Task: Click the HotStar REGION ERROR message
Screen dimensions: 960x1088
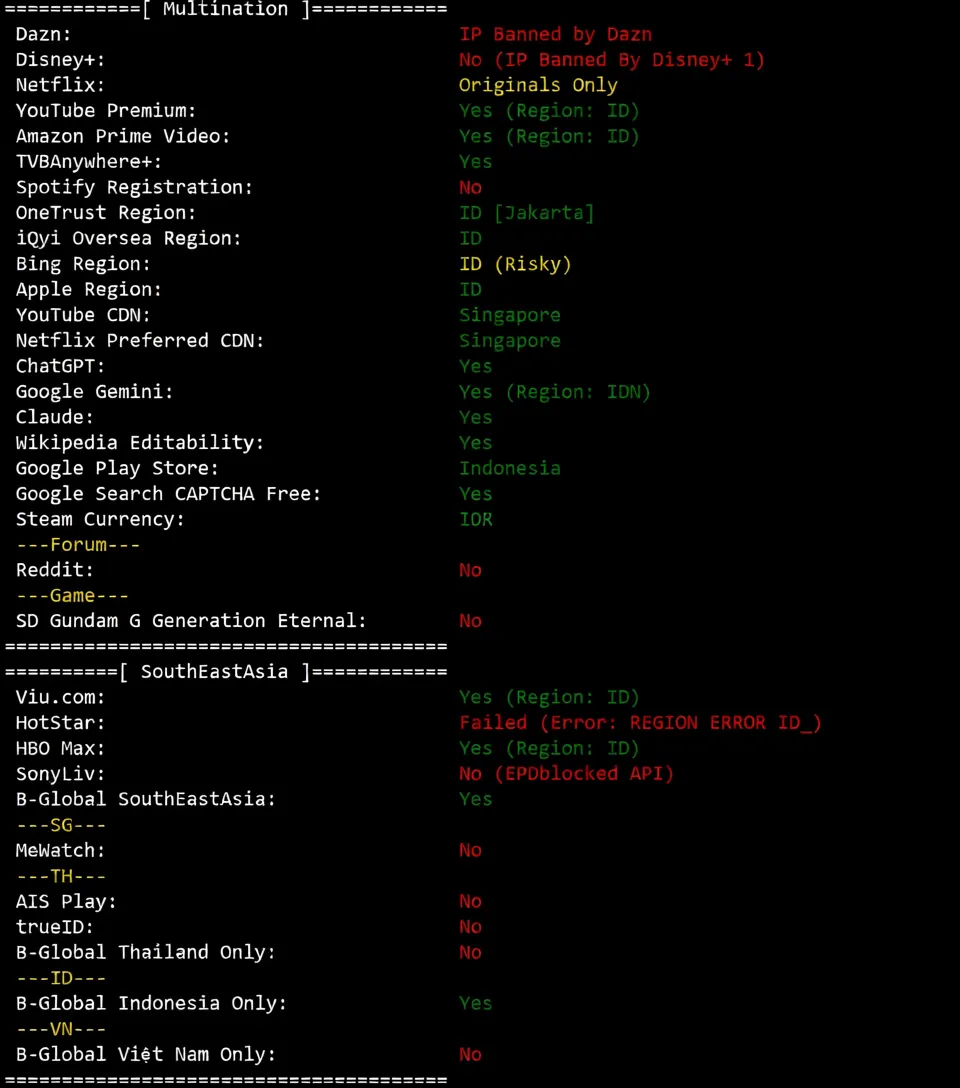Action: 640,722
